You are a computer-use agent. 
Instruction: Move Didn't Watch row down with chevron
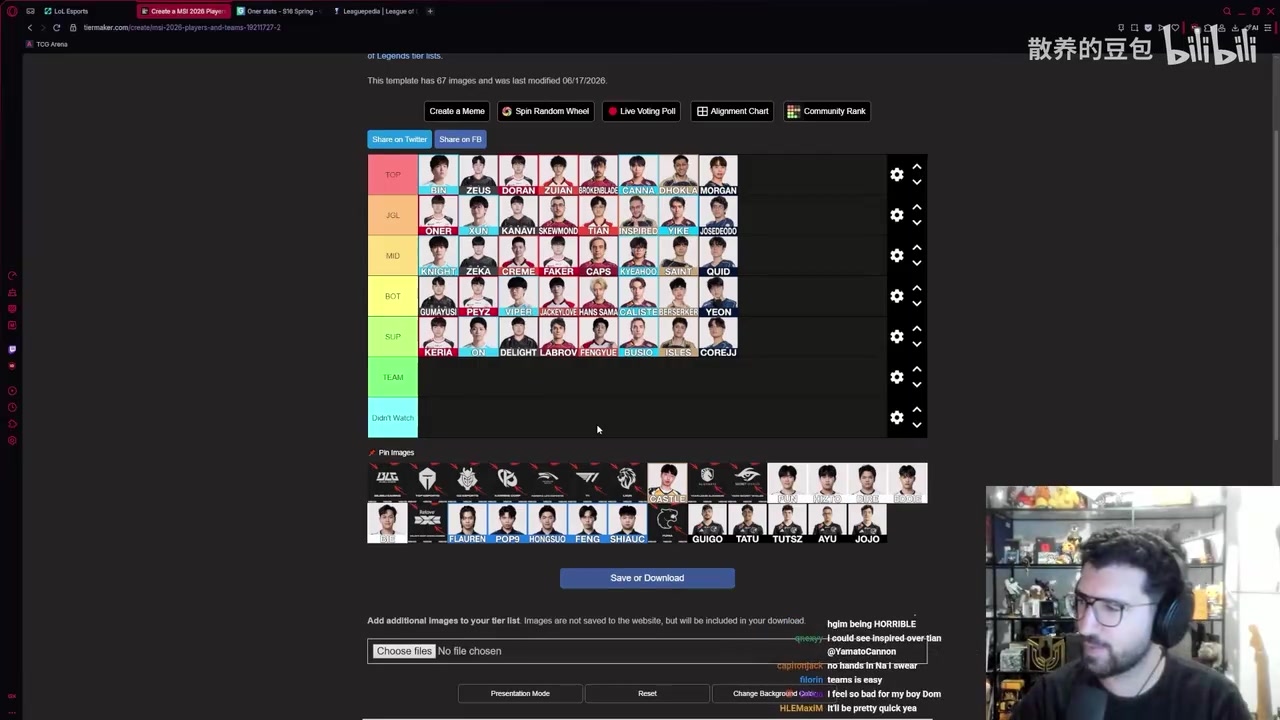[x=917, y=425]
